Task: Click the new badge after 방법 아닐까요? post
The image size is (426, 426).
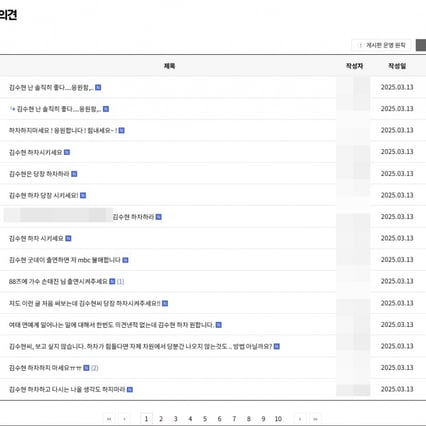Action: click(x=277, y=347)
